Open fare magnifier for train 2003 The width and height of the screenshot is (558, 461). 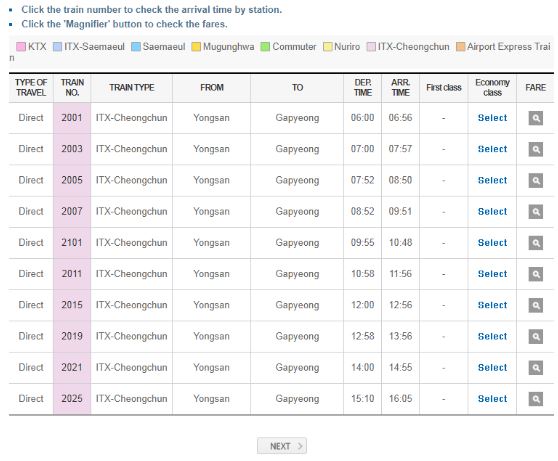(536, 149)
